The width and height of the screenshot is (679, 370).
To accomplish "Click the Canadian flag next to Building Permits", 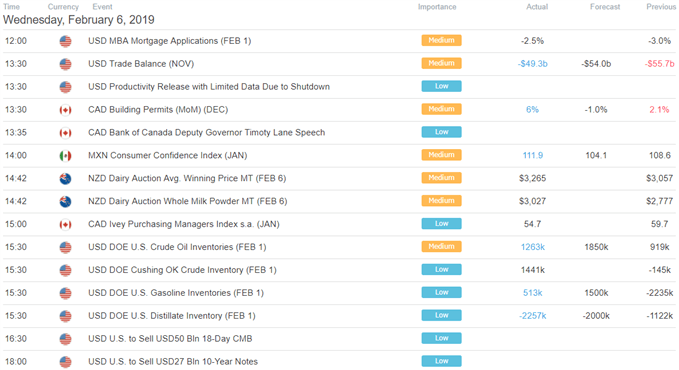I will coord(65,110).
